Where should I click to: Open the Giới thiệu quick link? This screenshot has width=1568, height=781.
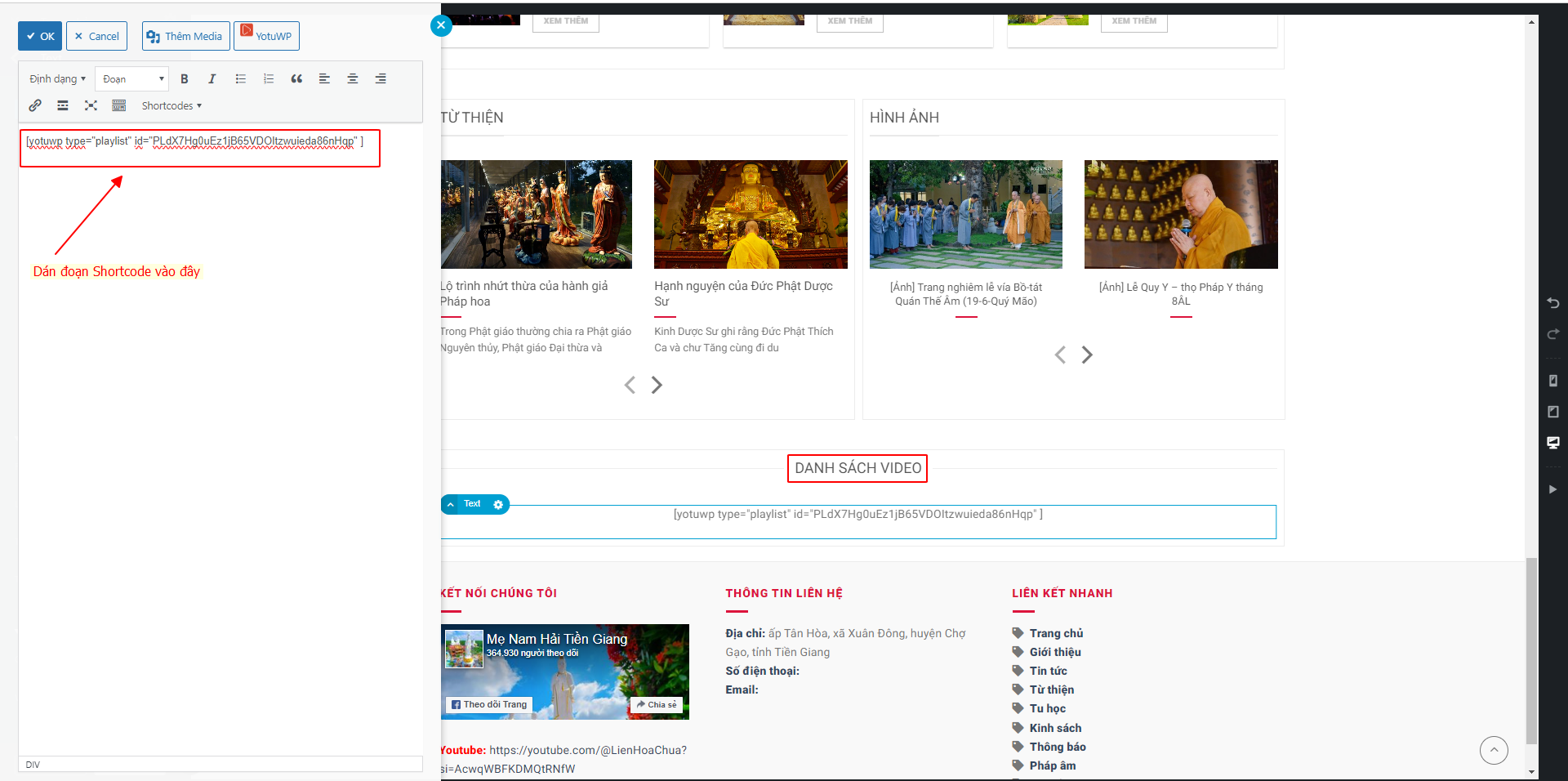(1055, 652)
